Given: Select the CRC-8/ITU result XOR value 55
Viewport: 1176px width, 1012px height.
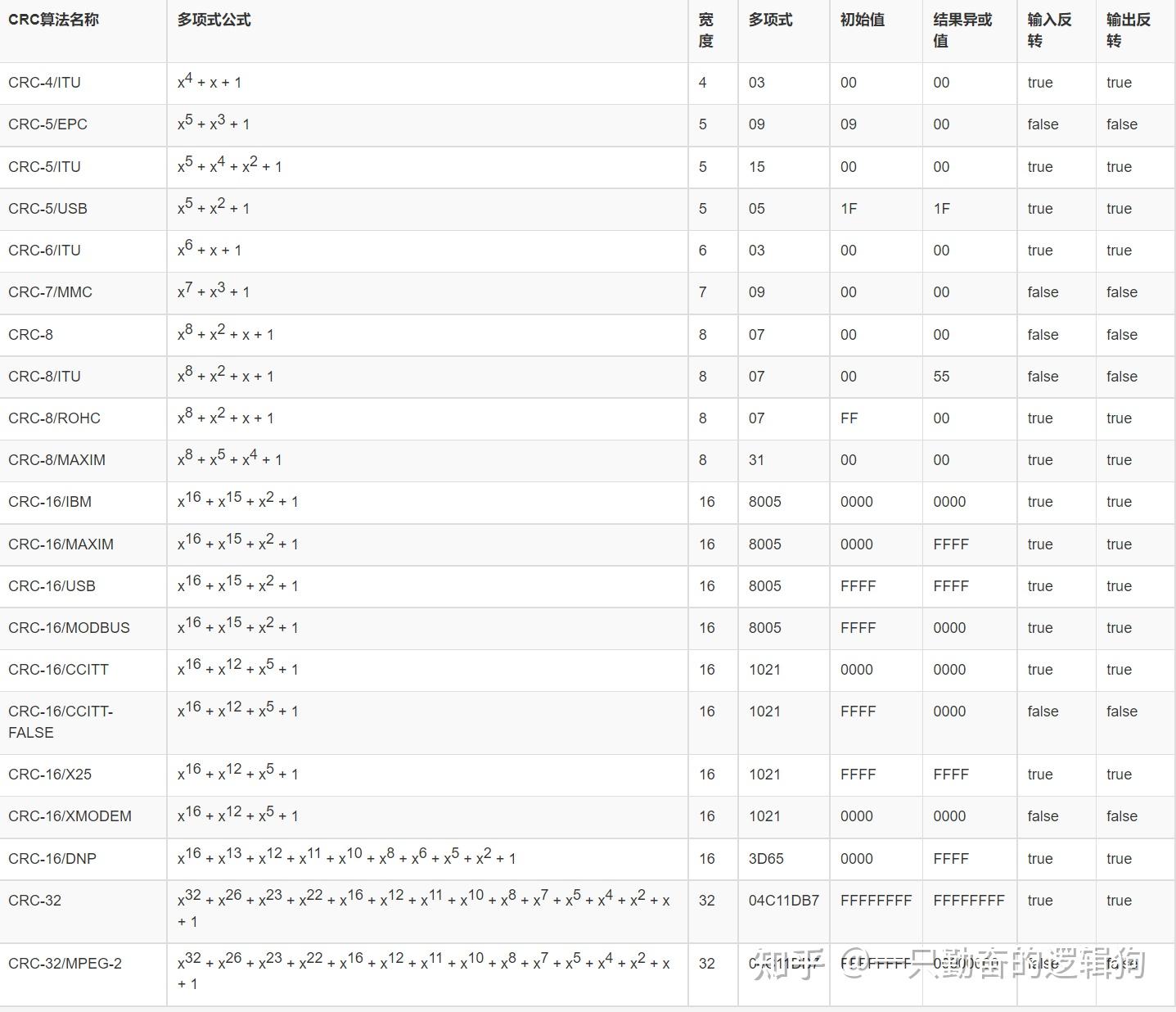Looking at the screenshot, I should point(942,377).
